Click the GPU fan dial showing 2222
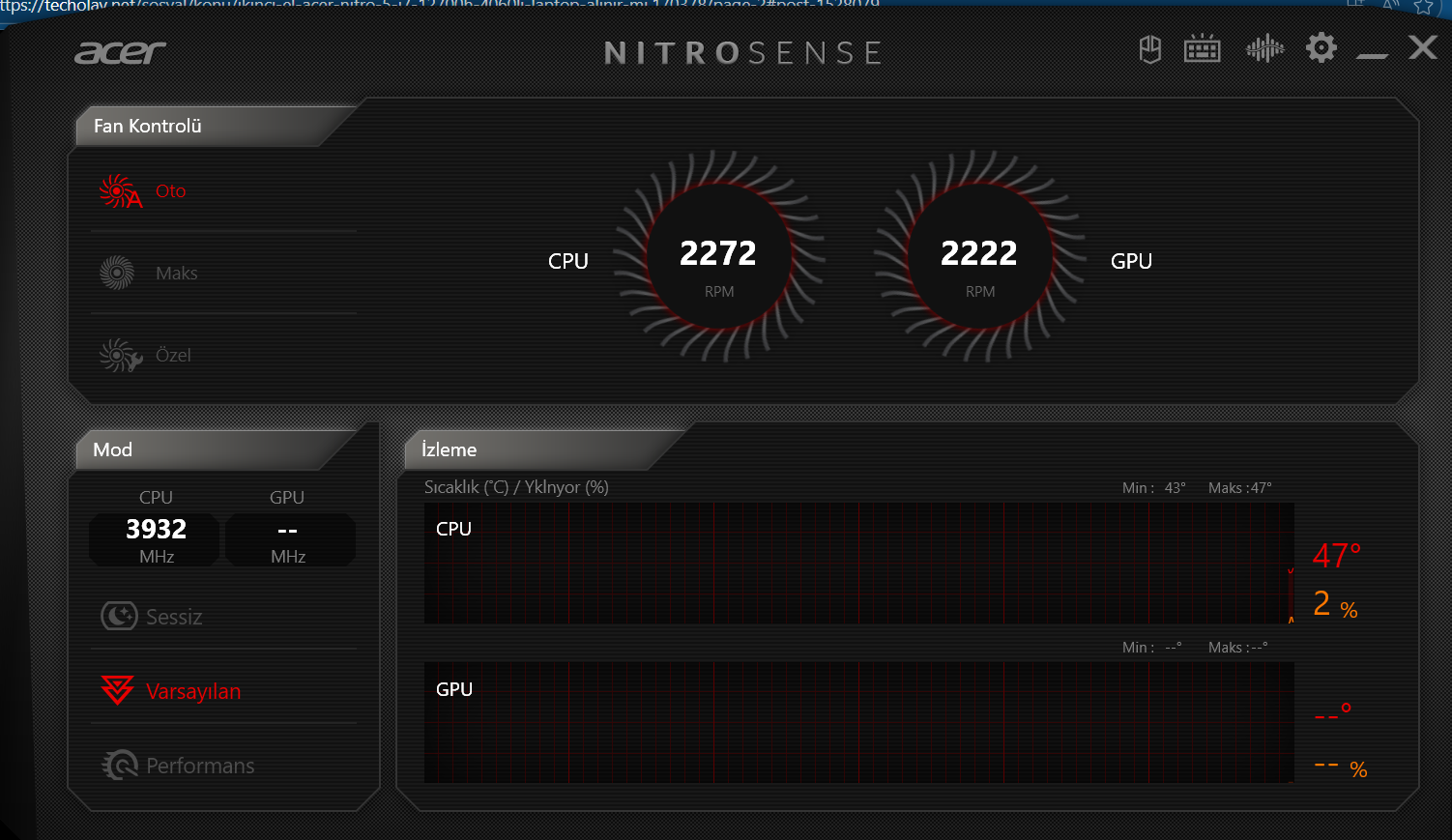1452x840 pixels. pyautogui.click(x=979, y=256)
